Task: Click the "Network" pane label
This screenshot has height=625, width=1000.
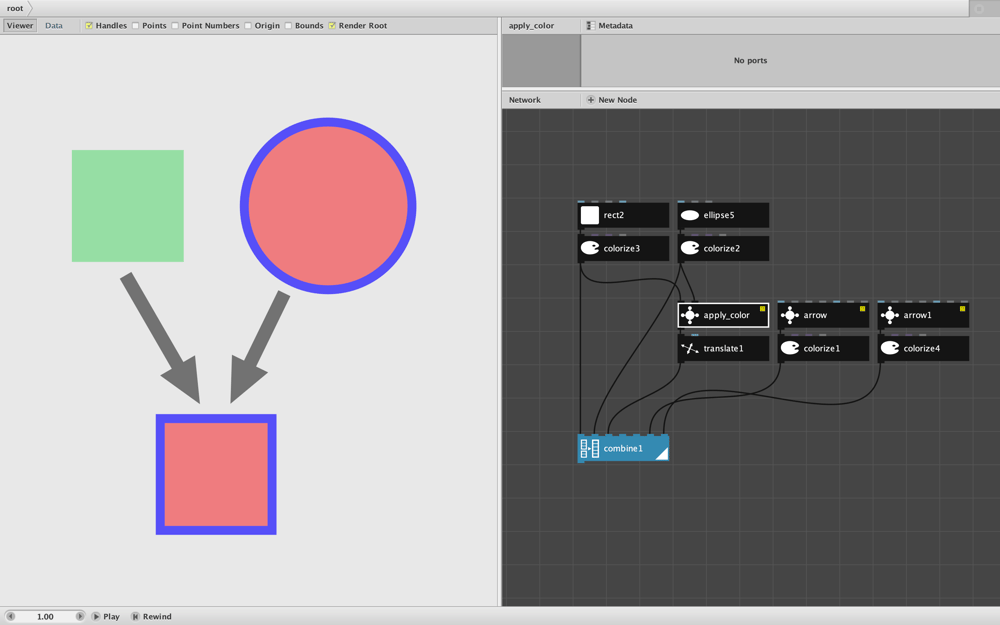Action: [x=524, y=100]
